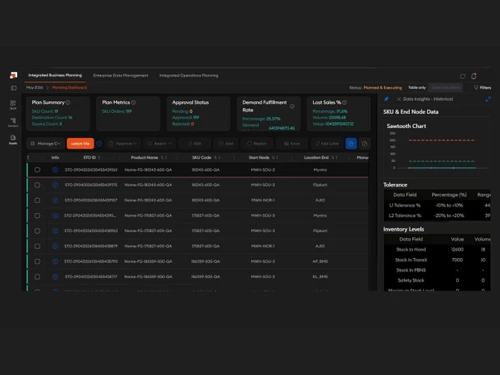The height and width of the screenshot is (375, 500).
Task: Expand the Data Insights panel to fullscreen
Action: click(x=488, y=99)
